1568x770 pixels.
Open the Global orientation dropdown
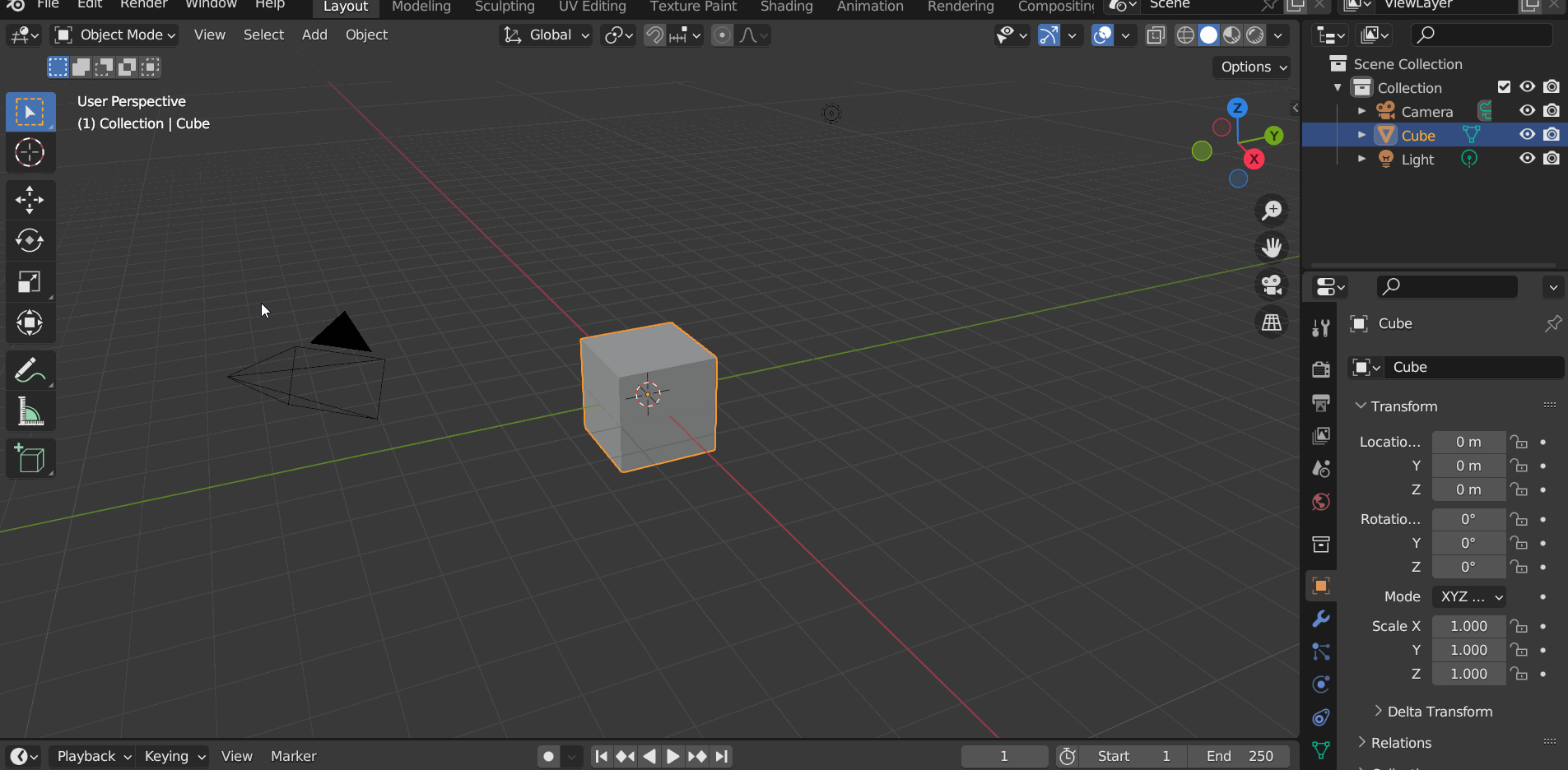(547, 35)
